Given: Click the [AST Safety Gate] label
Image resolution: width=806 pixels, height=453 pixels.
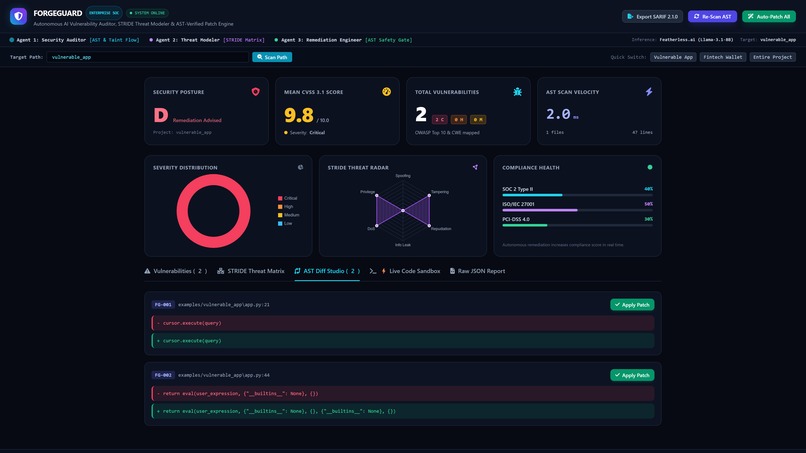Looking at the screenshot, I should [389, 40].
